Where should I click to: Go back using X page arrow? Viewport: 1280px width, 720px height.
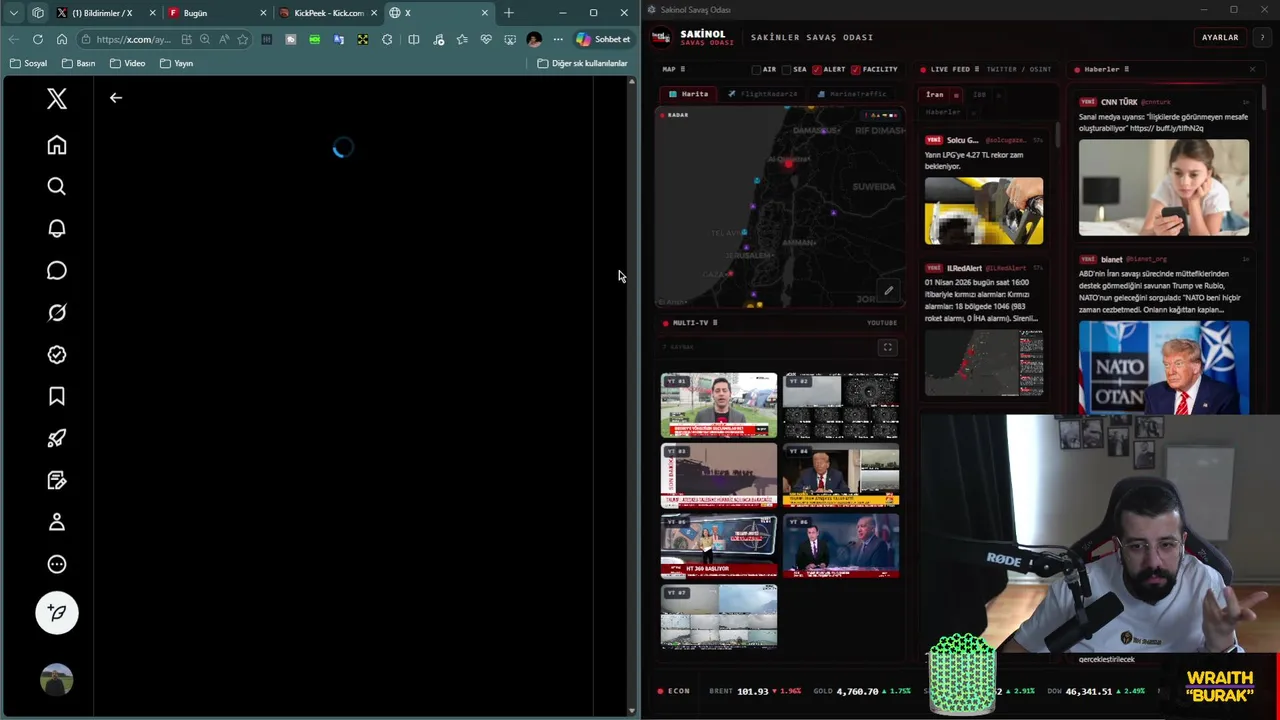[x=116, y=98]
